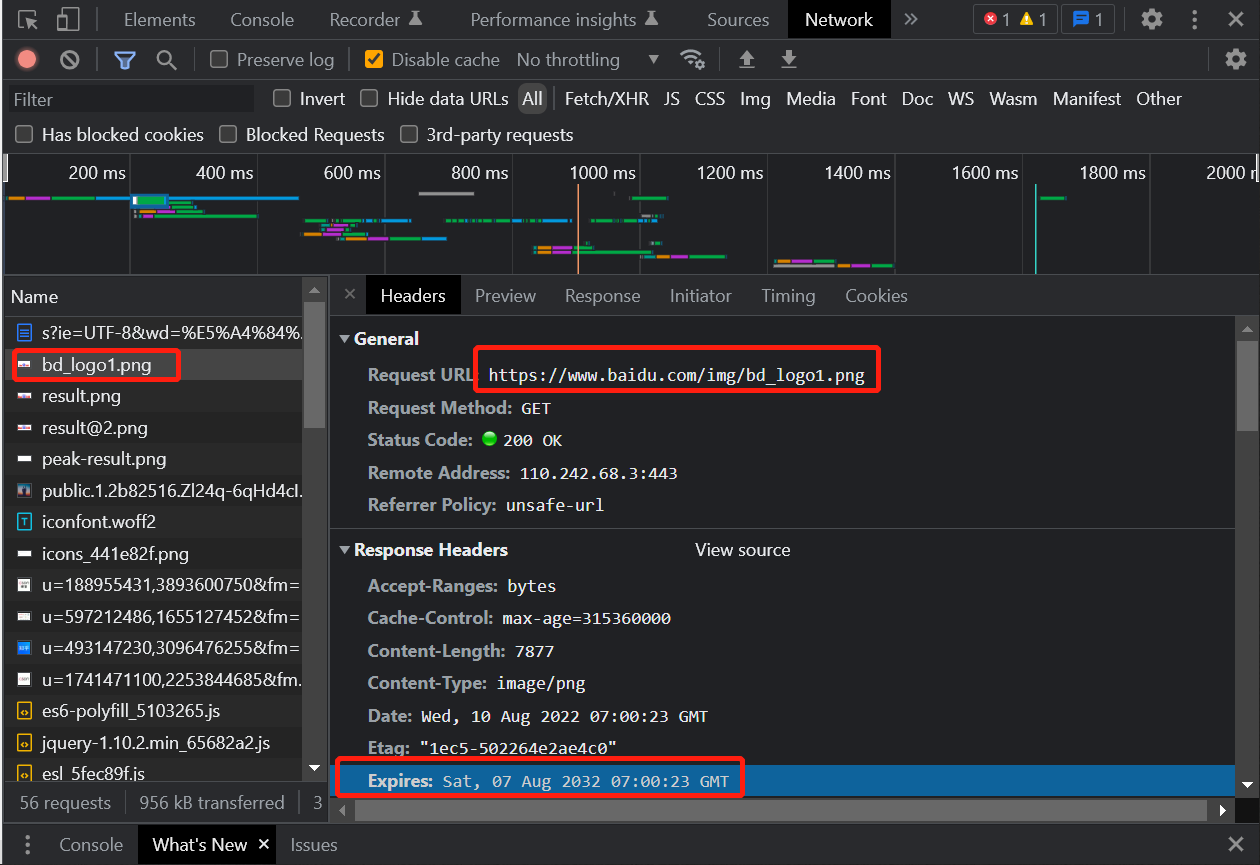
Task: Switch to the Timing tab
Action: tap(788, 296)
